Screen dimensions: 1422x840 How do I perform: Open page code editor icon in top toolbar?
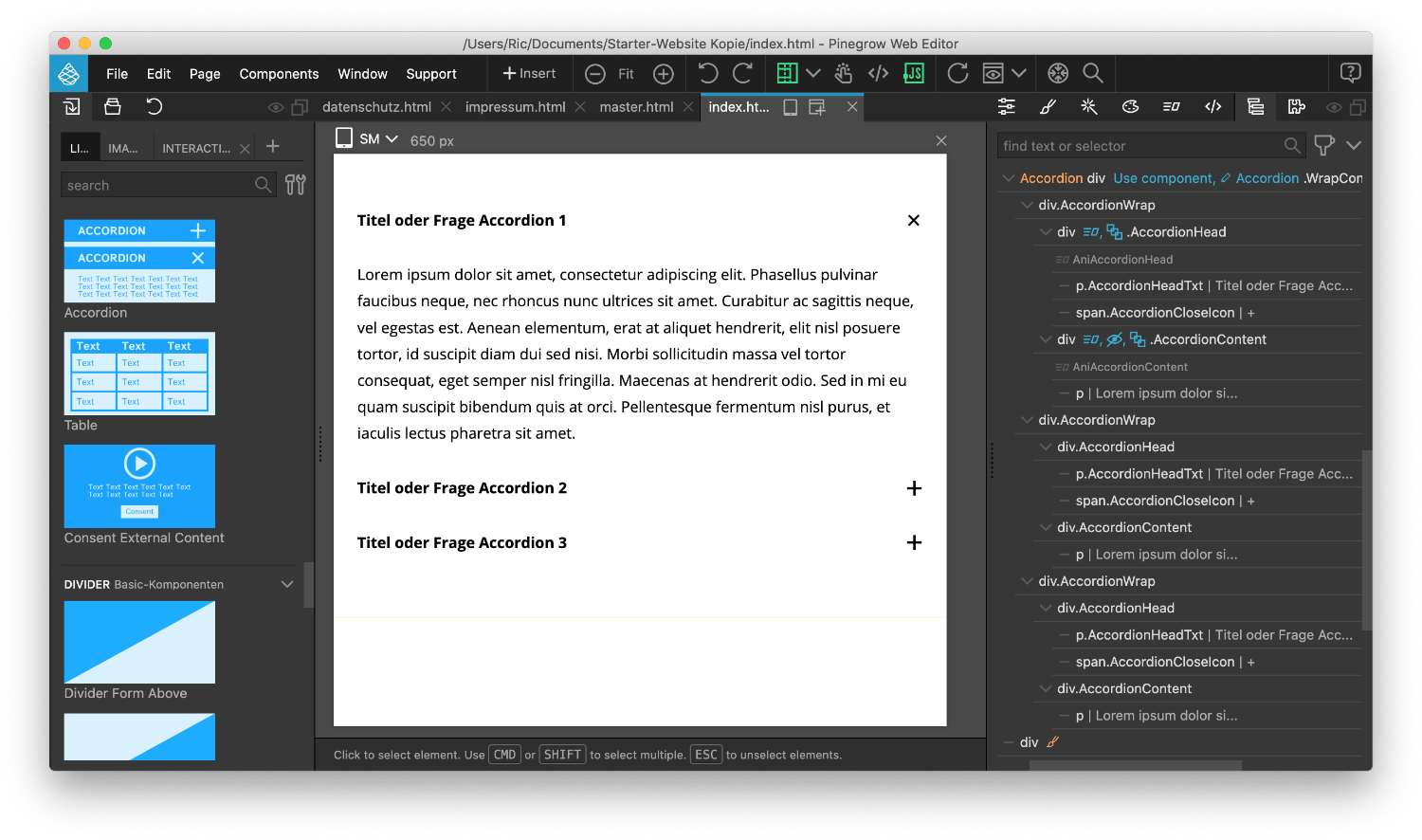click(x=879, y=73)
